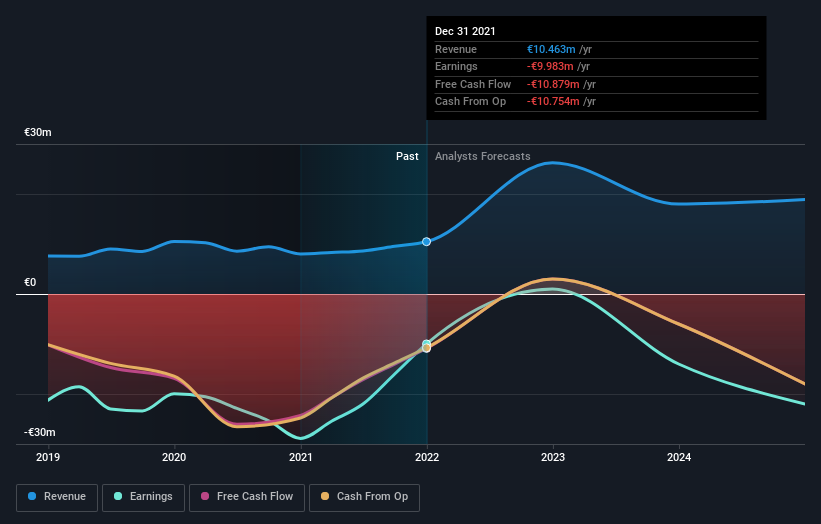Click the Earnings row label in tooltip
This screenshot has width=821, height=524.
tap(456, 66)
